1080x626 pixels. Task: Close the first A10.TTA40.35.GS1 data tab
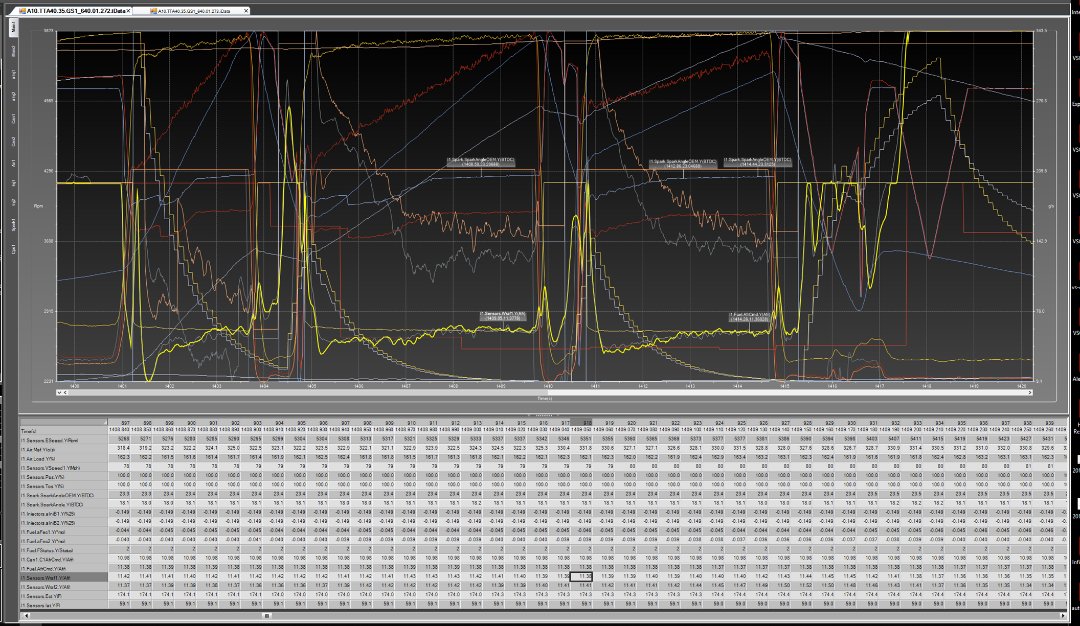pyautogui.click(x=129, y=11)
